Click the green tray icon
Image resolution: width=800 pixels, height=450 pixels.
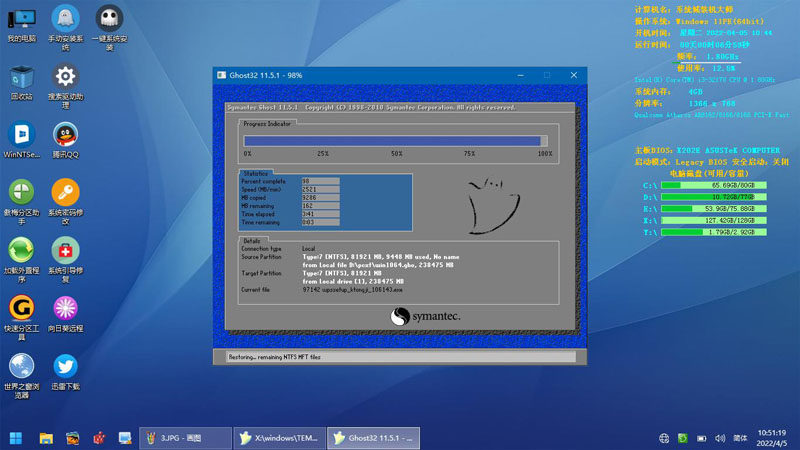point(683,438)
